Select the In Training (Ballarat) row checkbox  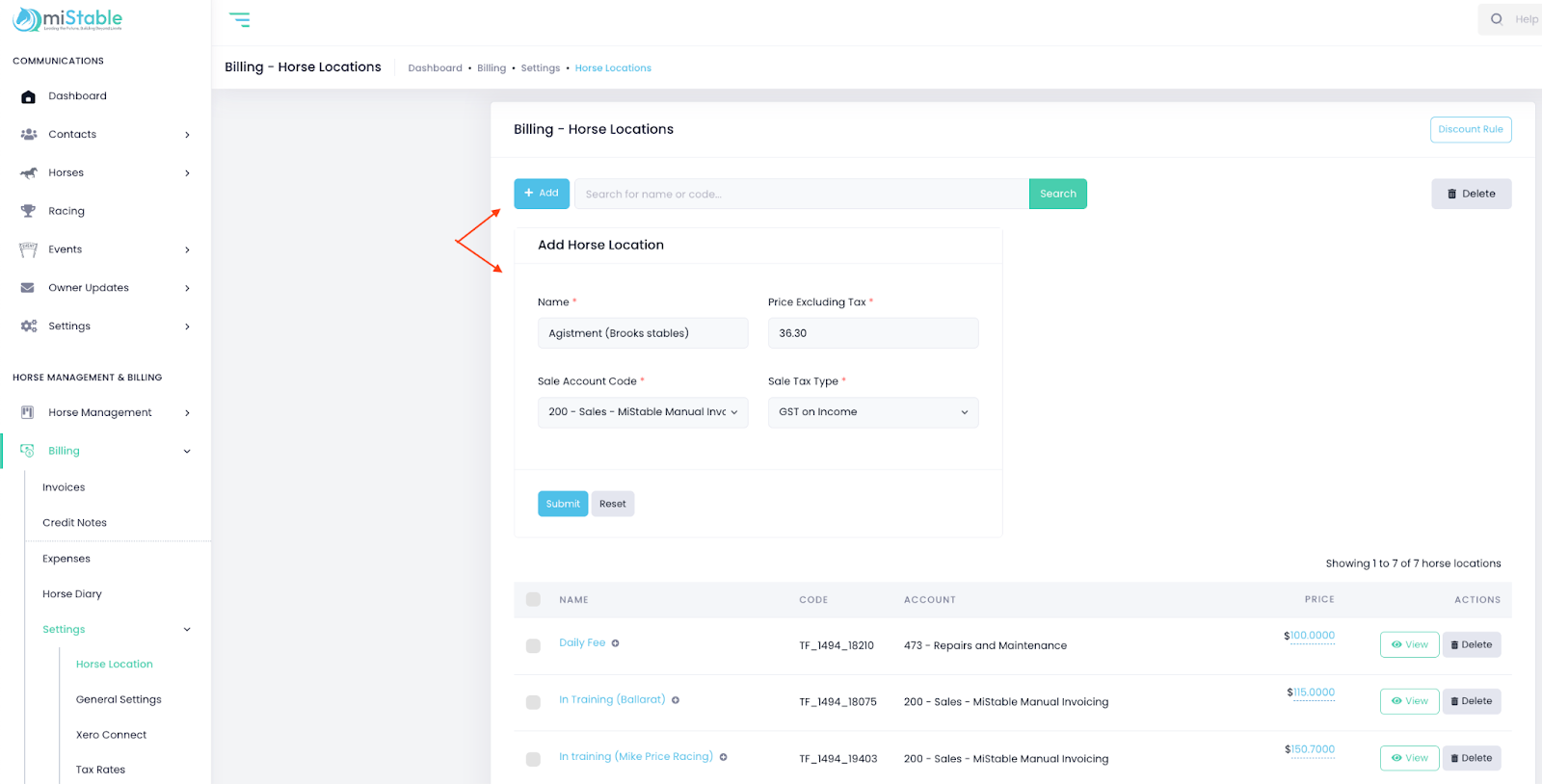[533, 702]
